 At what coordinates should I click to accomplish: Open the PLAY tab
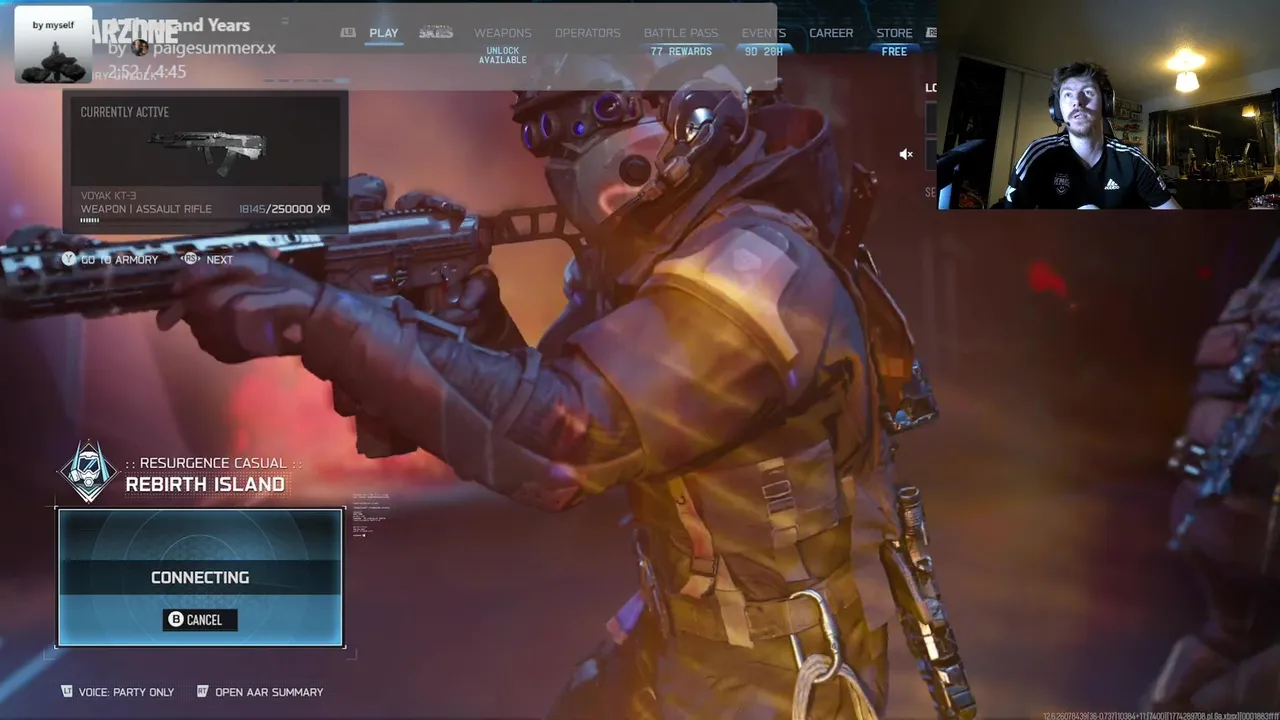(x=383, y=33)
